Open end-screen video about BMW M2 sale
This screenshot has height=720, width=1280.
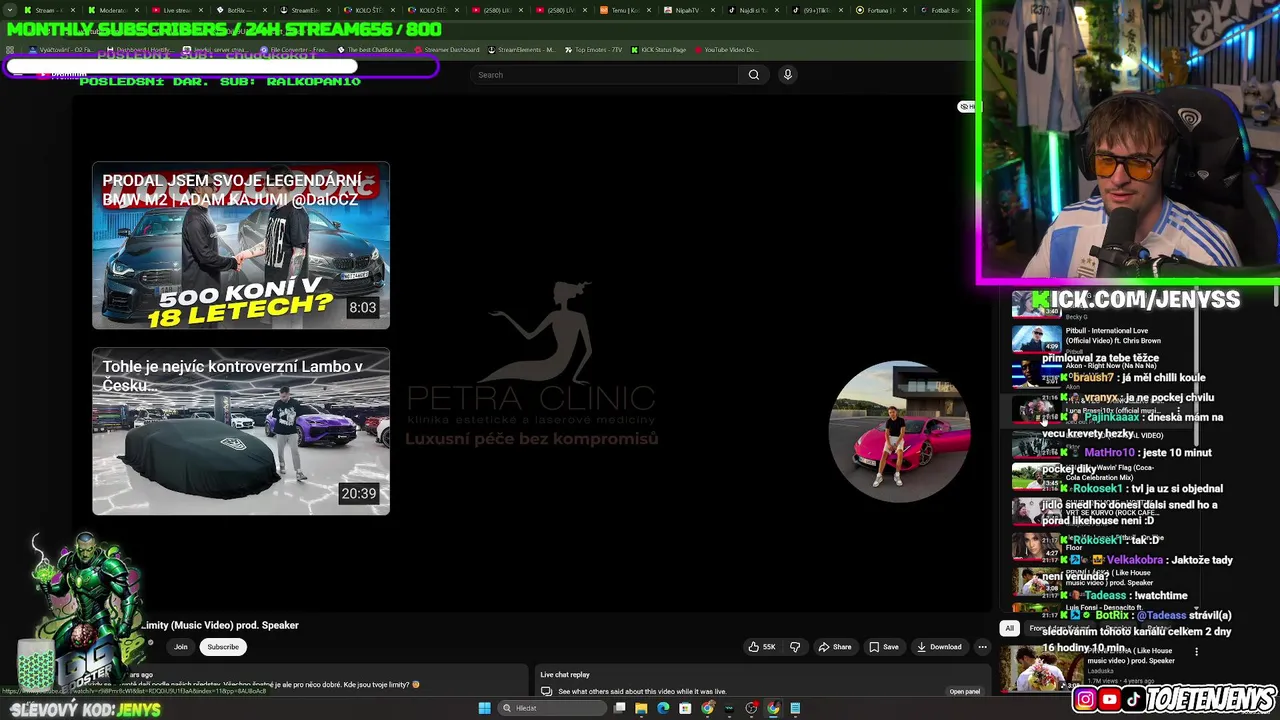[x=241, y=246]
